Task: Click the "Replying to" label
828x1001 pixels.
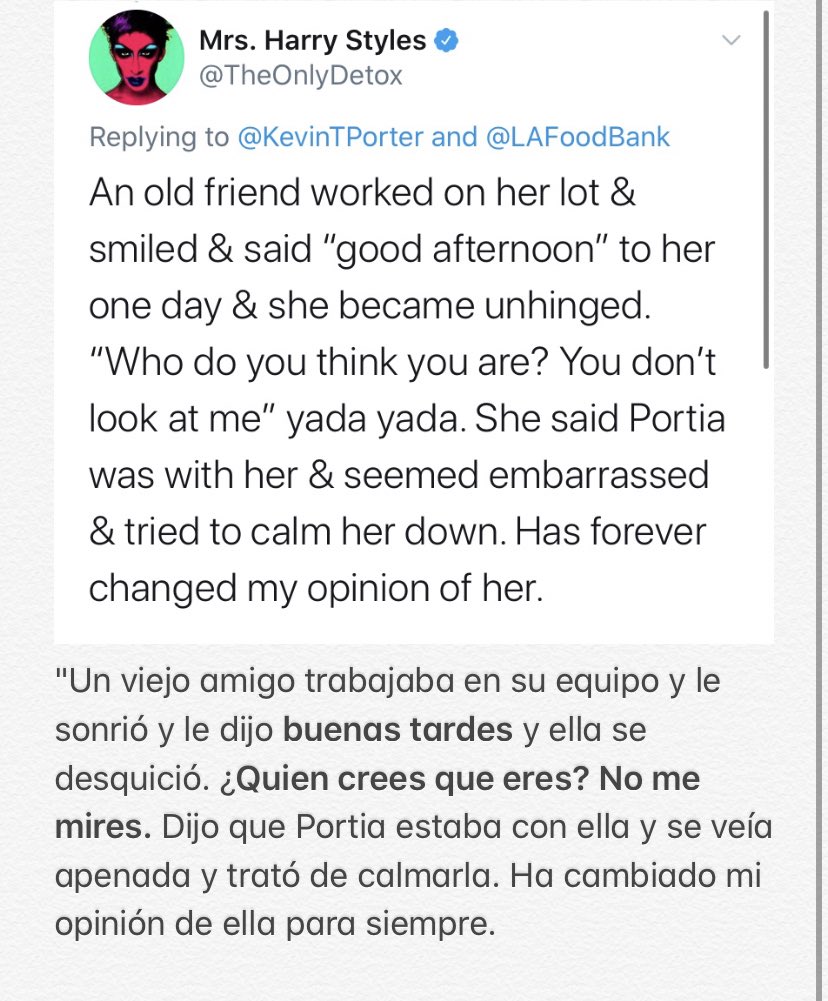Action: click(159, 137)
